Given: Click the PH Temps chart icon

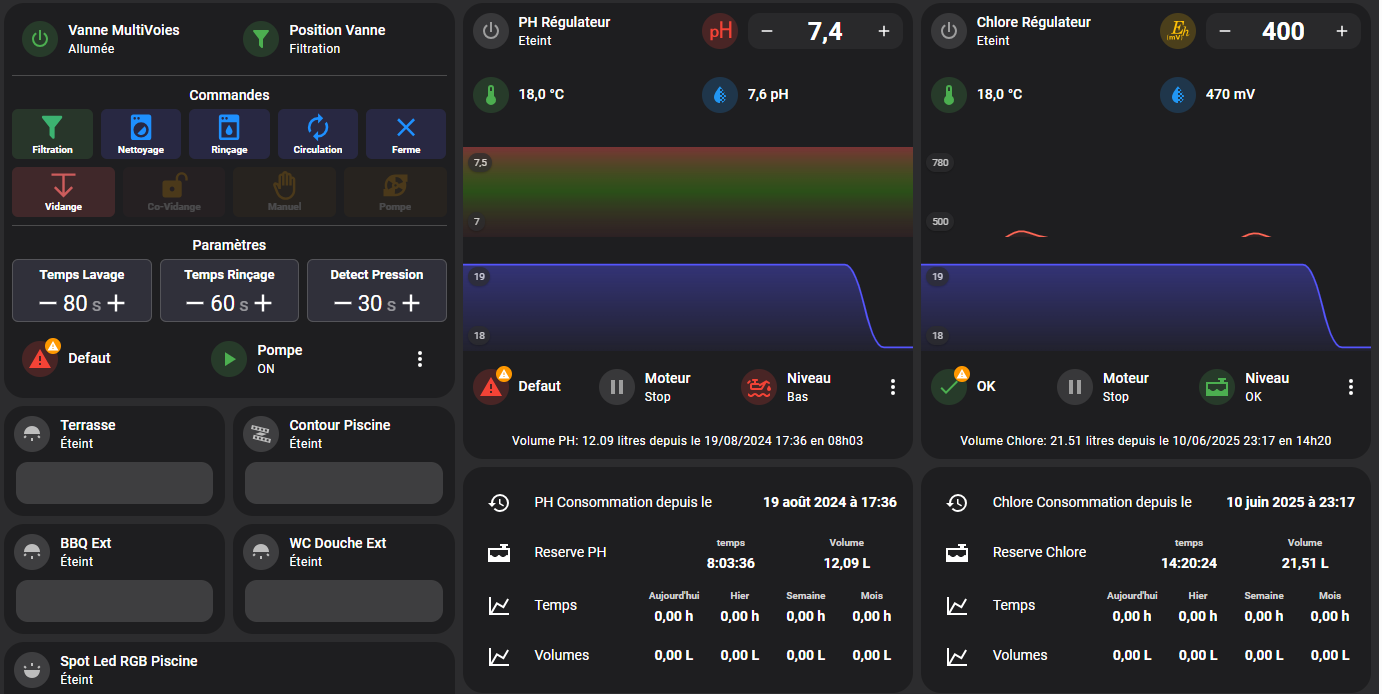Looking at the screenshot, I should tap(499, 606).
